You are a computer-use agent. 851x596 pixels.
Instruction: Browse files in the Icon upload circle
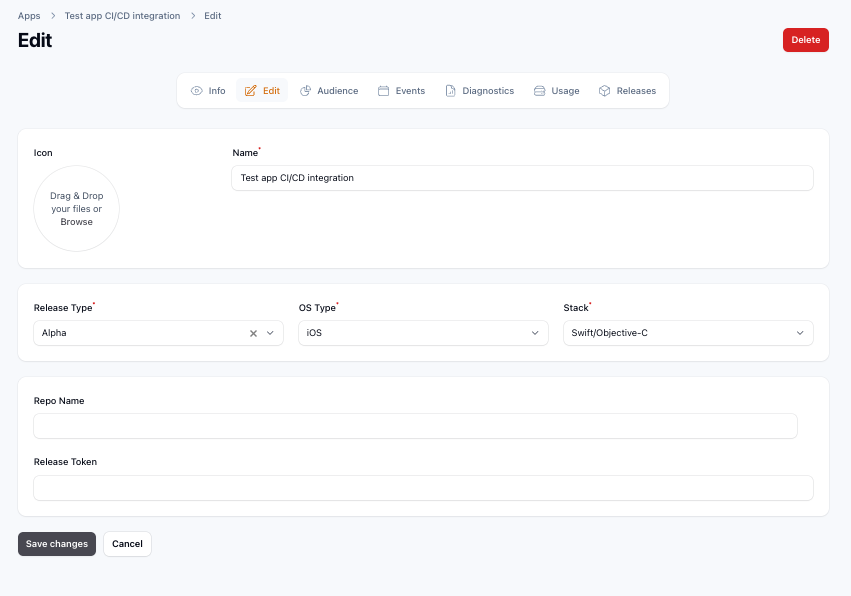pyautogui.click(x=76, y=222)
